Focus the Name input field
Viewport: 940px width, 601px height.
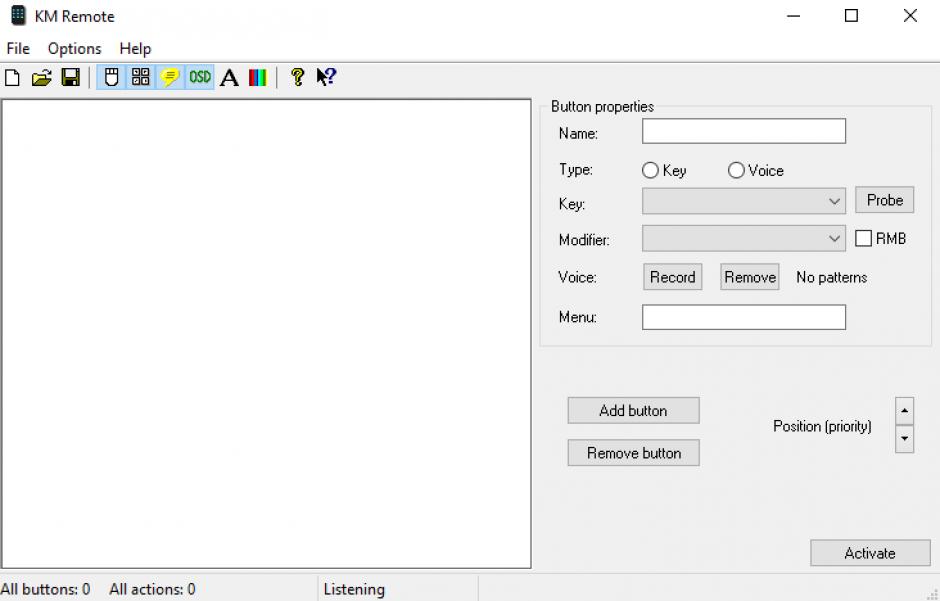pyautogui.click(x=744, y=131)
